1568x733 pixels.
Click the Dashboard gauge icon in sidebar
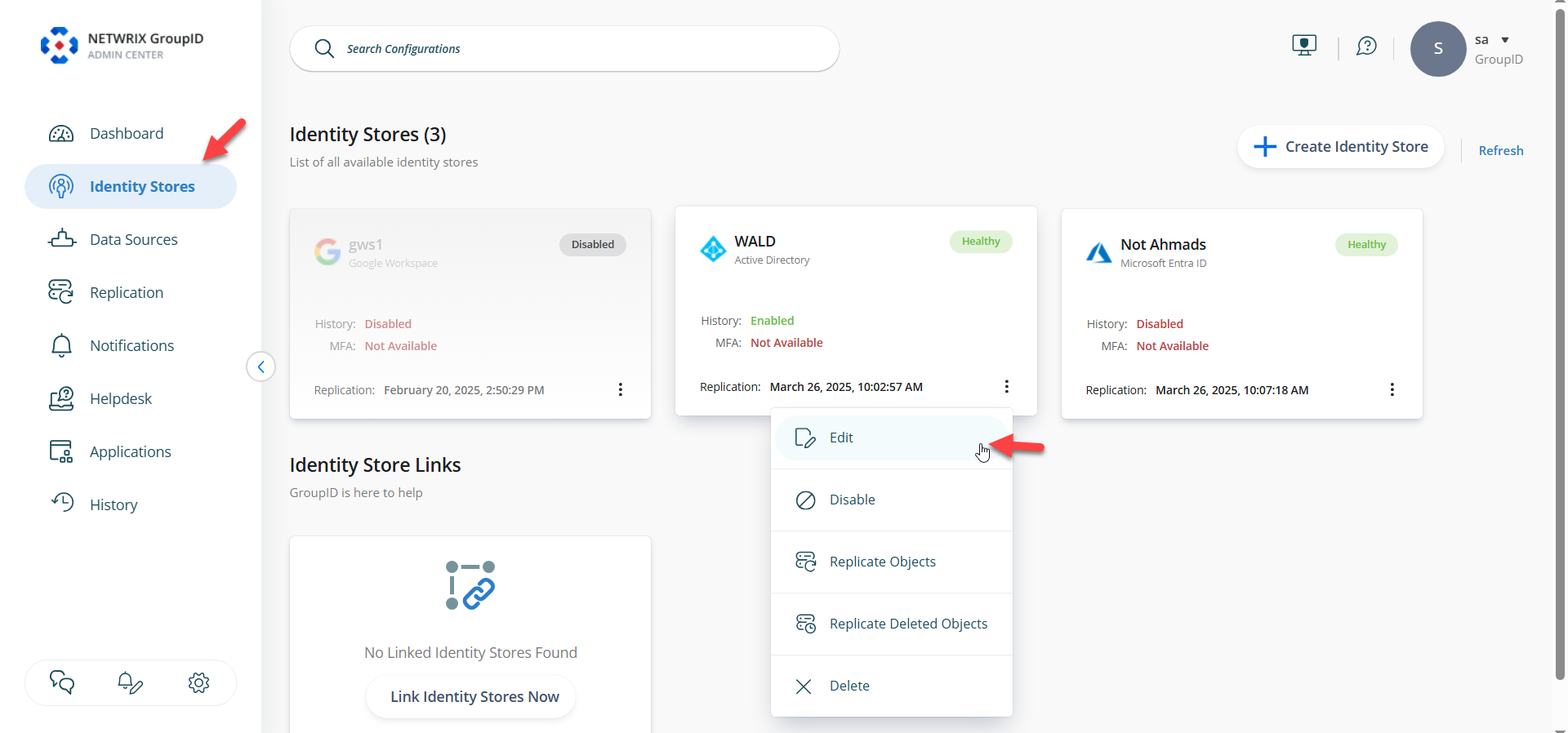tap(61, 134)
